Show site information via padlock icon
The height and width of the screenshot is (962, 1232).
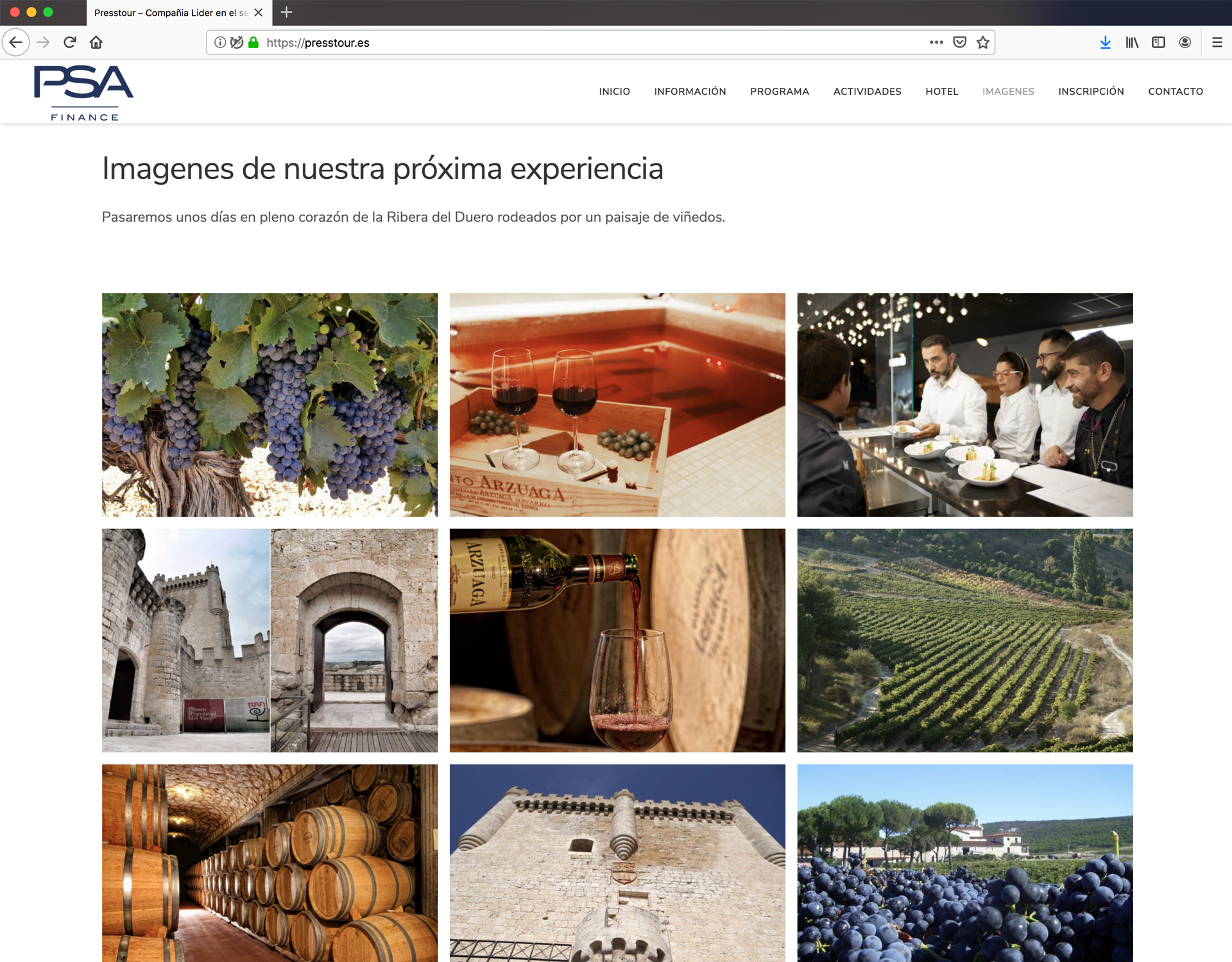coord(253,42)
